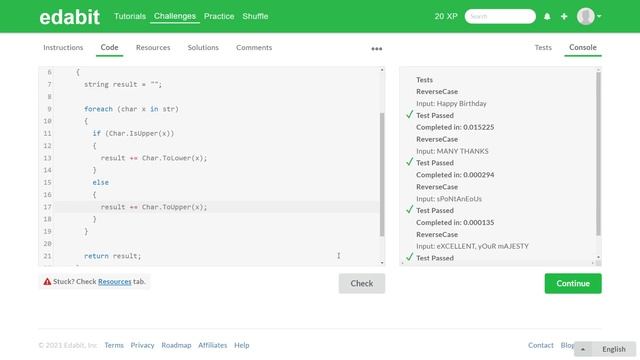Click the plus icon in header
This screenshot has width=640, height=360.
click(x=564, y=16)
